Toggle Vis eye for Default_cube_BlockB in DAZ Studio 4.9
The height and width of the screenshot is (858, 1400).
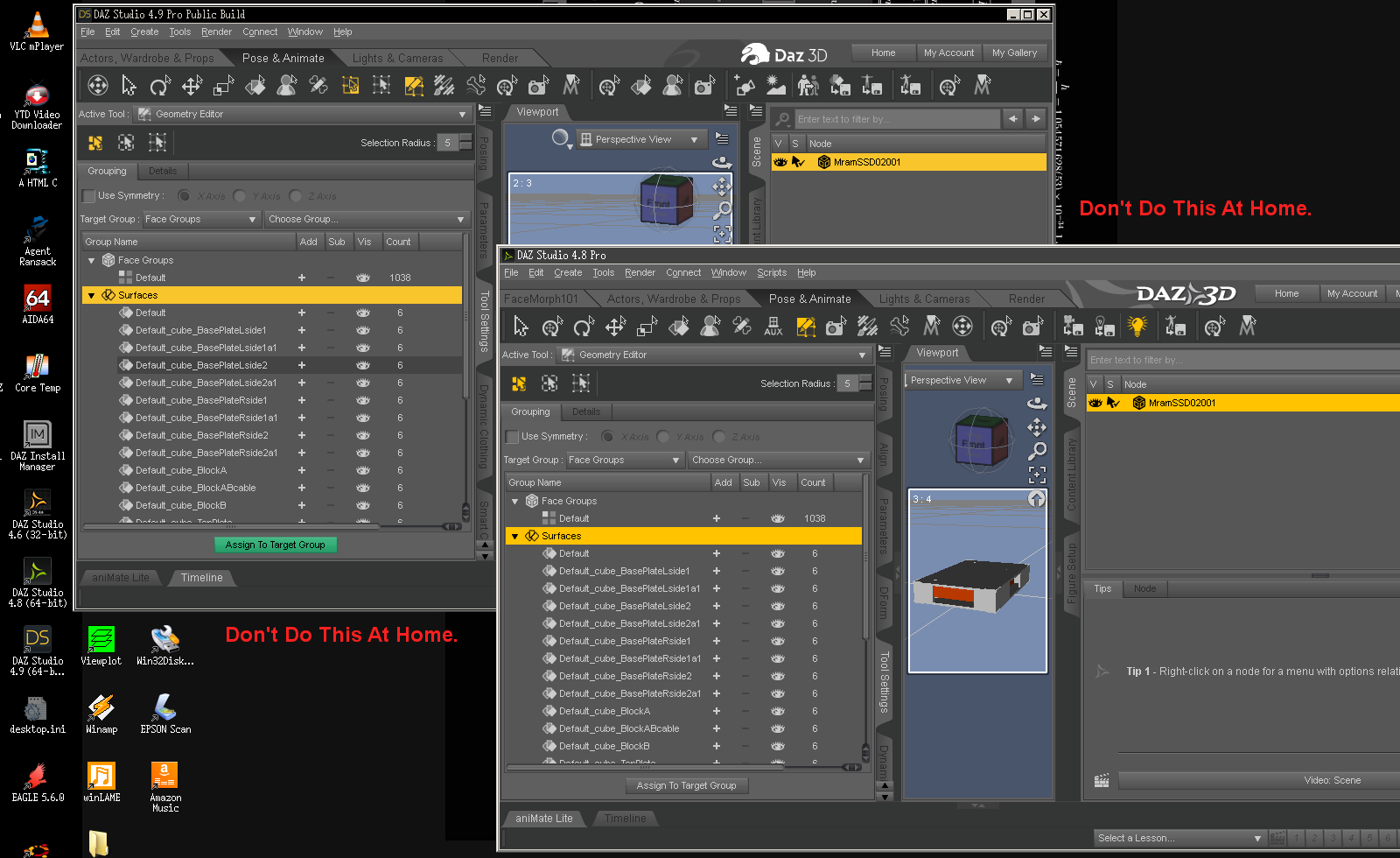(363, 505)
